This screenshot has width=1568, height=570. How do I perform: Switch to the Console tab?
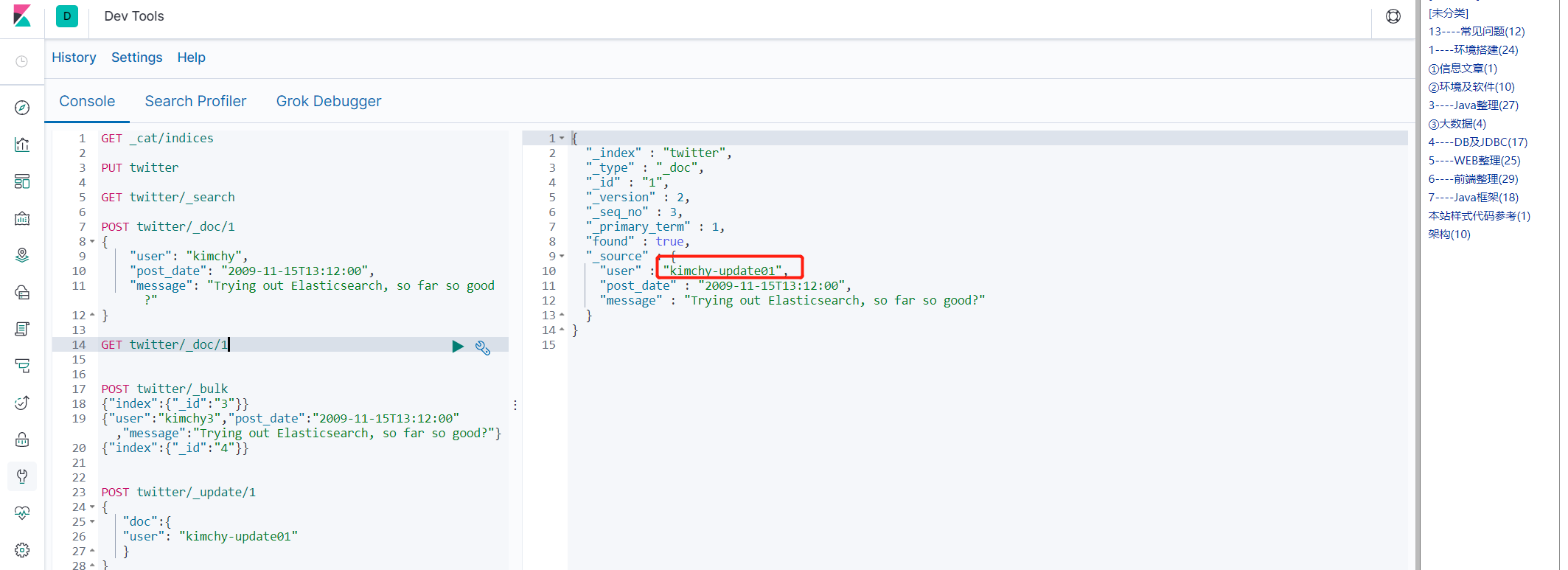87,101
